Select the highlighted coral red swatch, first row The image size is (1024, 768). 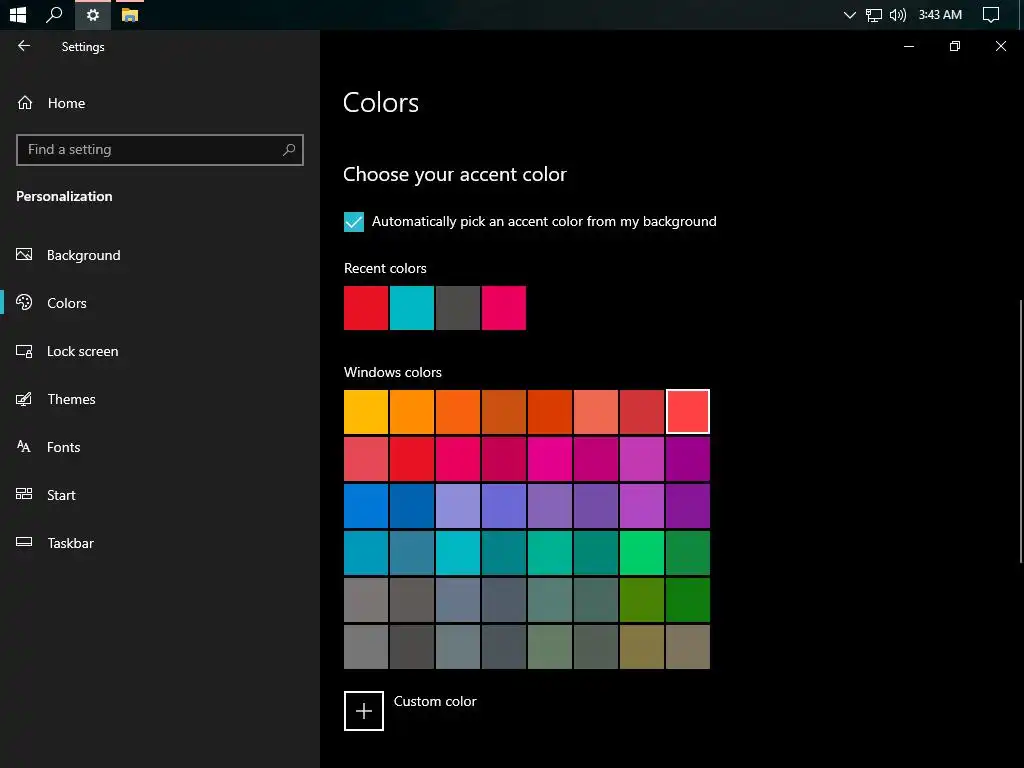tap(688, 411)
